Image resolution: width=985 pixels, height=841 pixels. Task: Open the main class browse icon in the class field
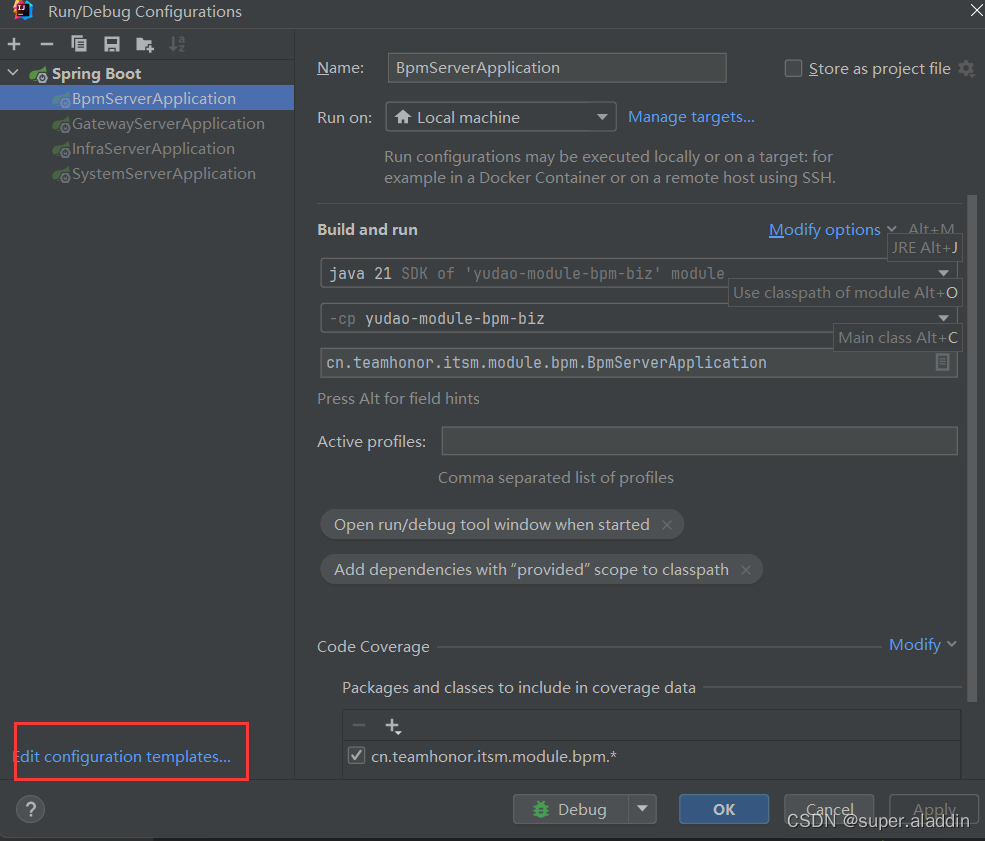pyautogui.click(x=942, y=362)
